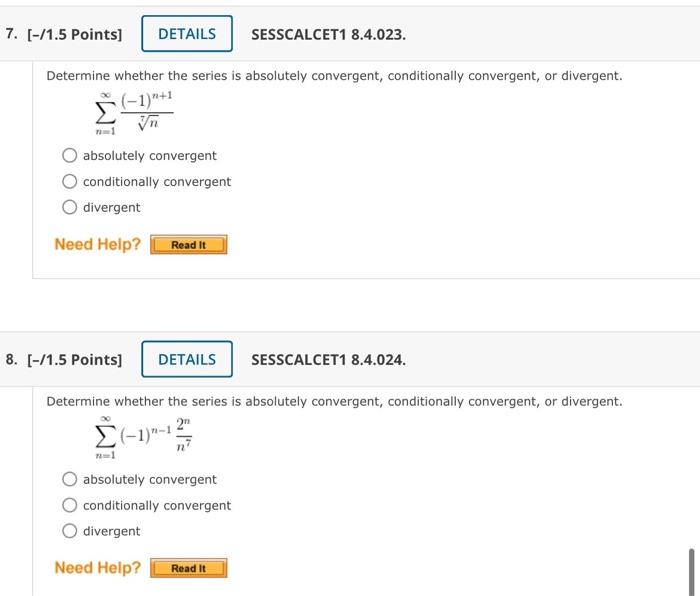Click the page scrollbar thumb on the right
This screenshot has height=596, width=700.
(x=691, y=570)
